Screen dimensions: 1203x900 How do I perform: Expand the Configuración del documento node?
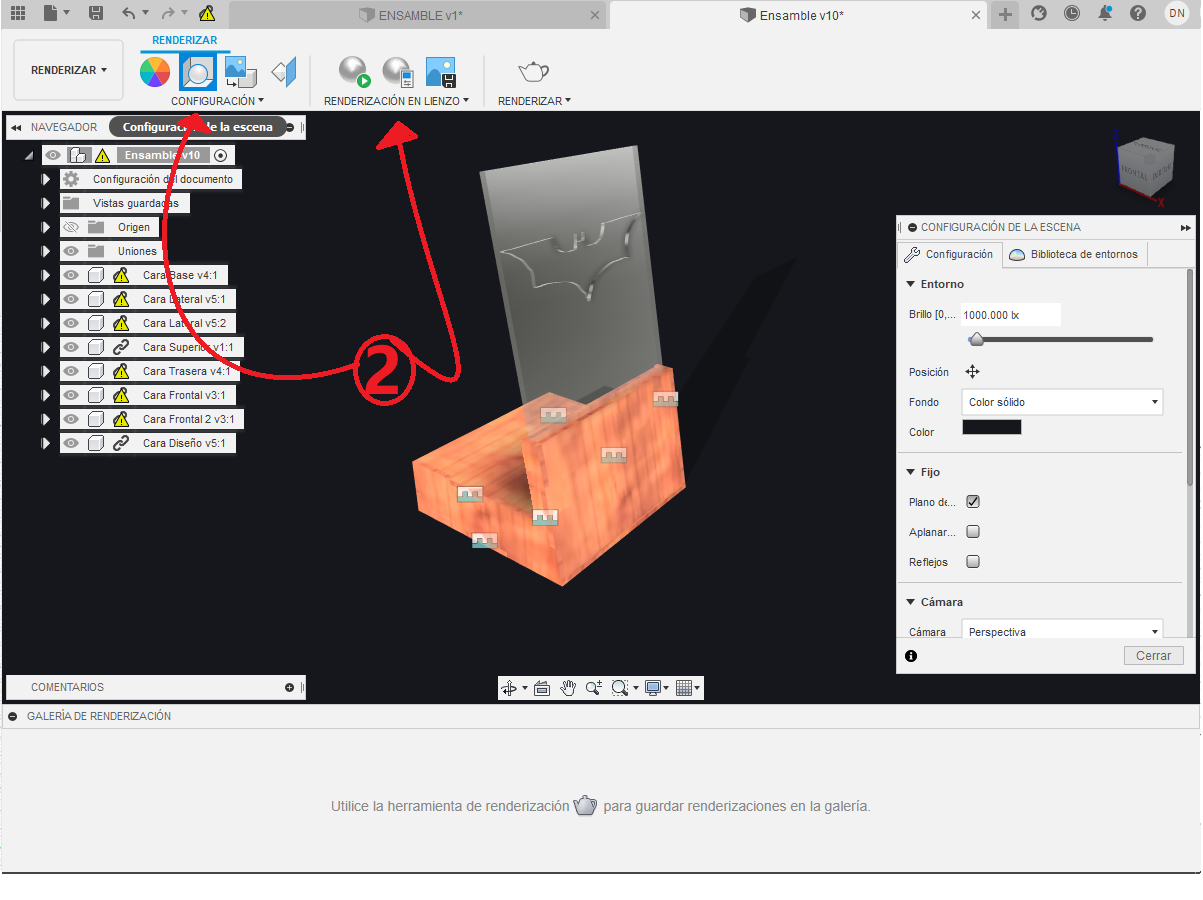point(45,179)
